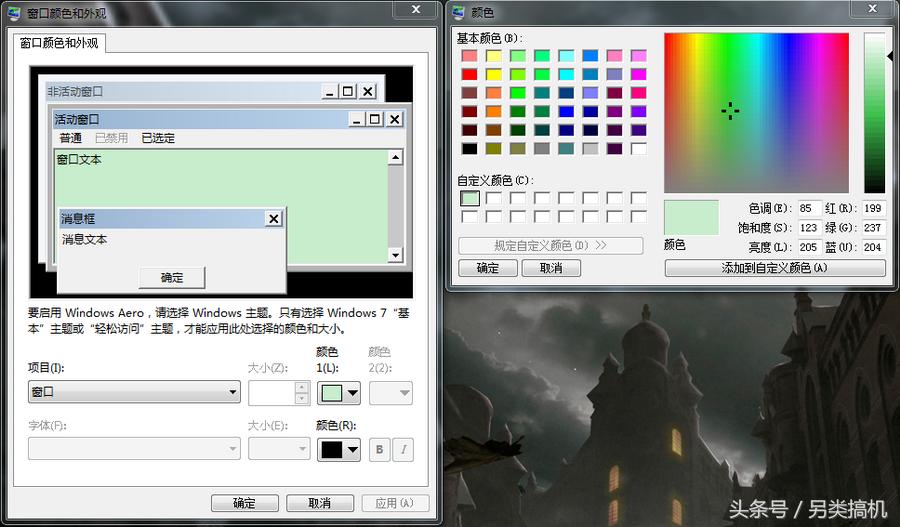Pick the pure red basic color swatch
This screenshot has width=900, height=527.
(469, 74)
